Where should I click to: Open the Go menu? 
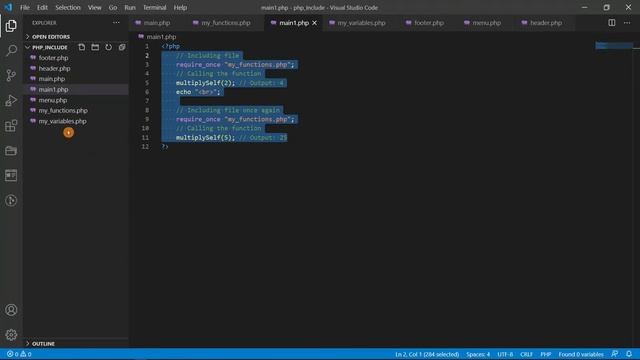(x=113, y=7)
